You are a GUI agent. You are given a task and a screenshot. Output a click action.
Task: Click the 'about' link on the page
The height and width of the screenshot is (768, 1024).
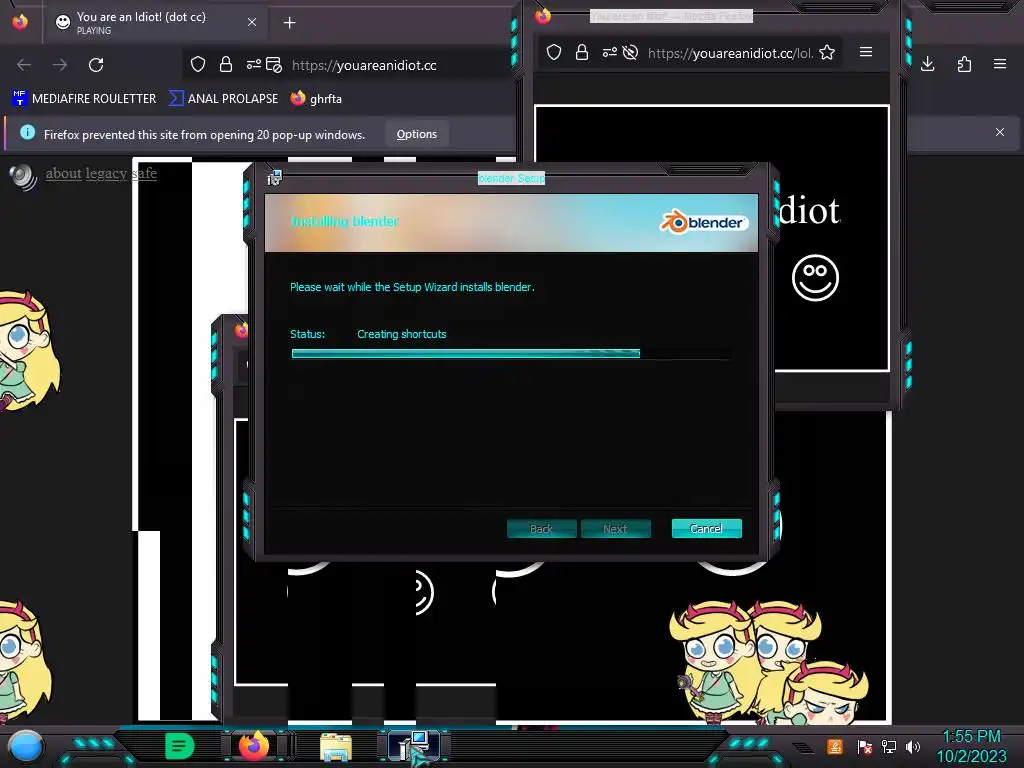tap(63, 173)
